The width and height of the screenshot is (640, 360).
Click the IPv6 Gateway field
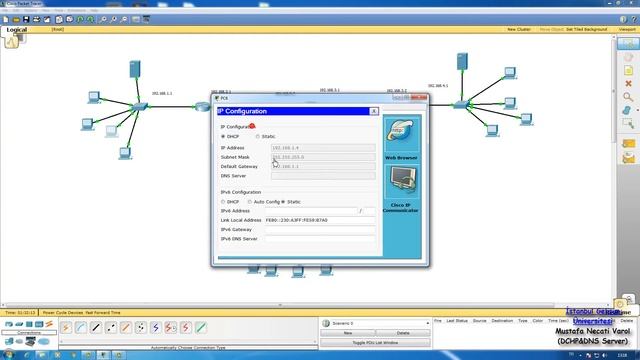pos(320,229)
